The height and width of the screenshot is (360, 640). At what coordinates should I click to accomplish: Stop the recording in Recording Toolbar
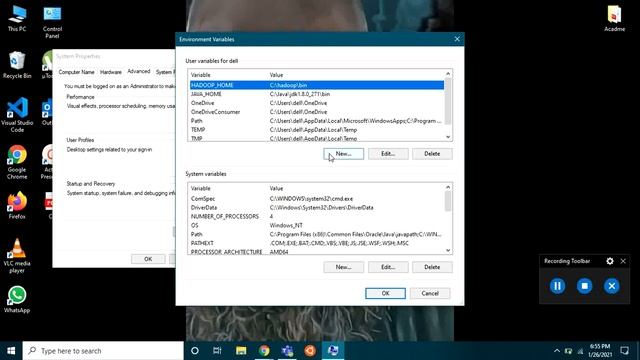[x=584, y=286]
